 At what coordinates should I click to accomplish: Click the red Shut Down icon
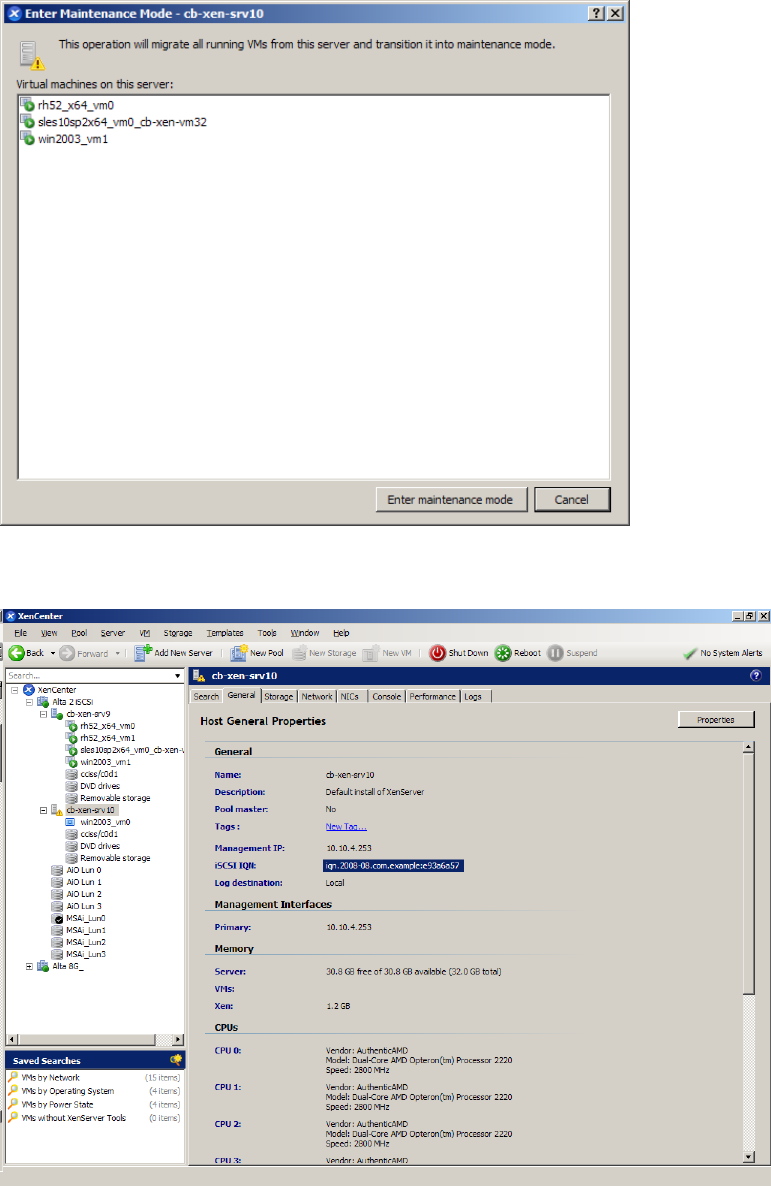tap(437, 653)
